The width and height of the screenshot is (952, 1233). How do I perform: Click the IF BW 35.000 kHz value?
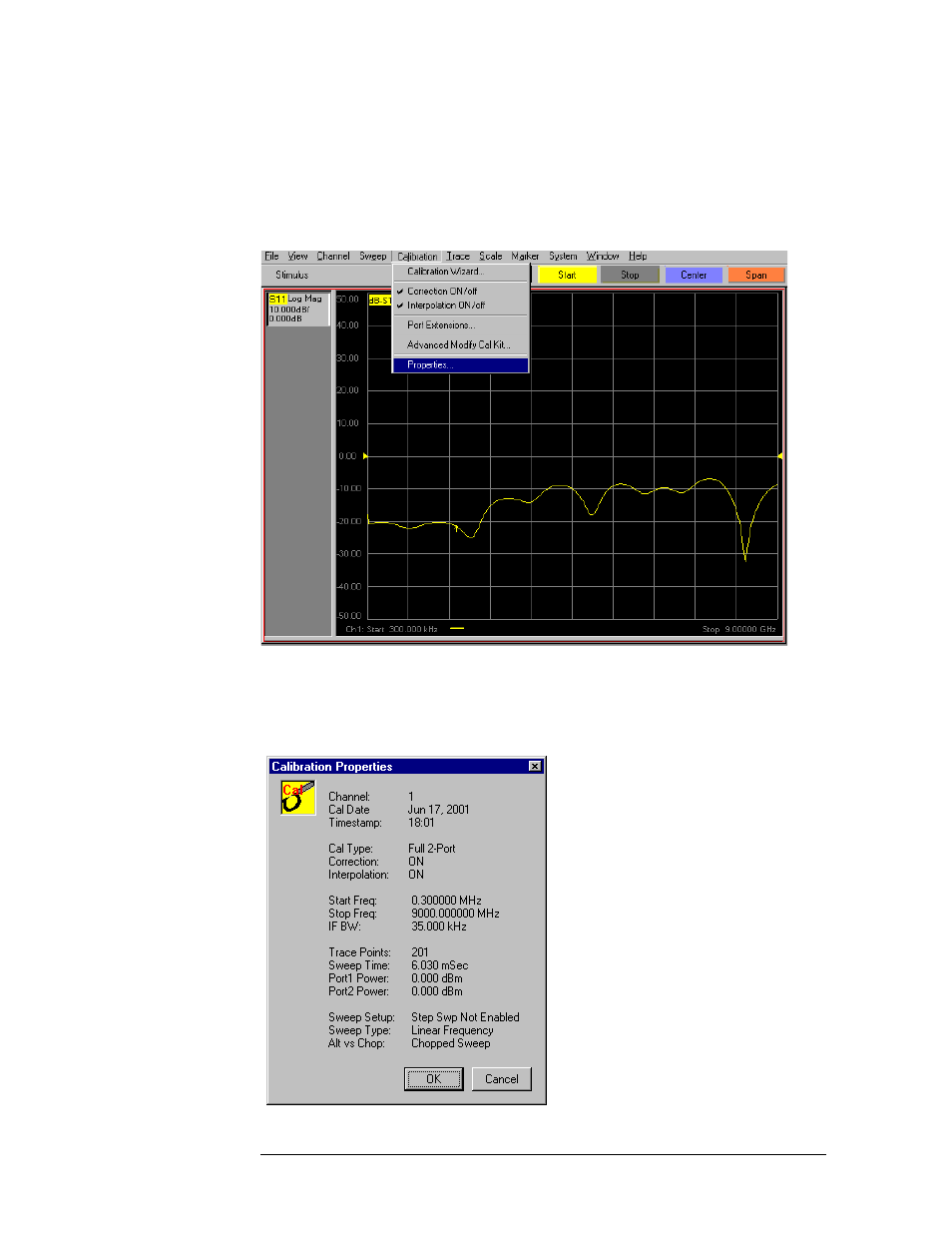tap(439, 927)
